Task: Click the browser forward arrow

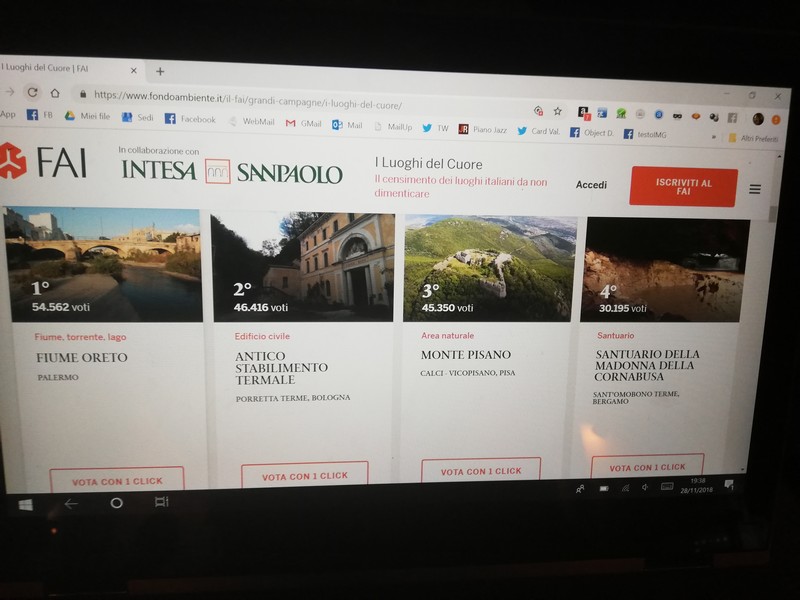Action: tap(9, 92)
